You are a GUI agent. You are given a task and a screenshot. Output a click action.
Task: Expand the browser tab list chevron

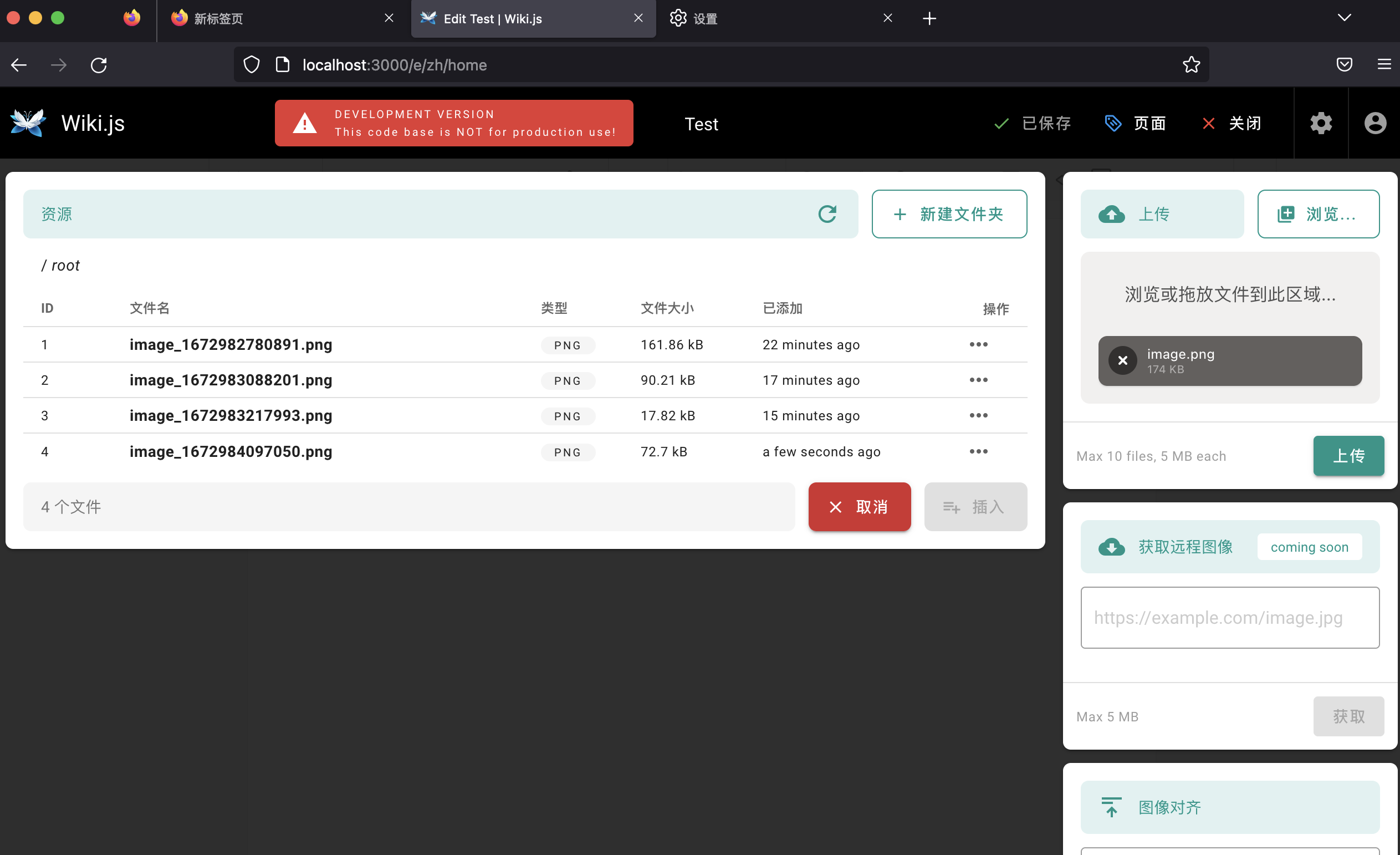[1344, 18]
